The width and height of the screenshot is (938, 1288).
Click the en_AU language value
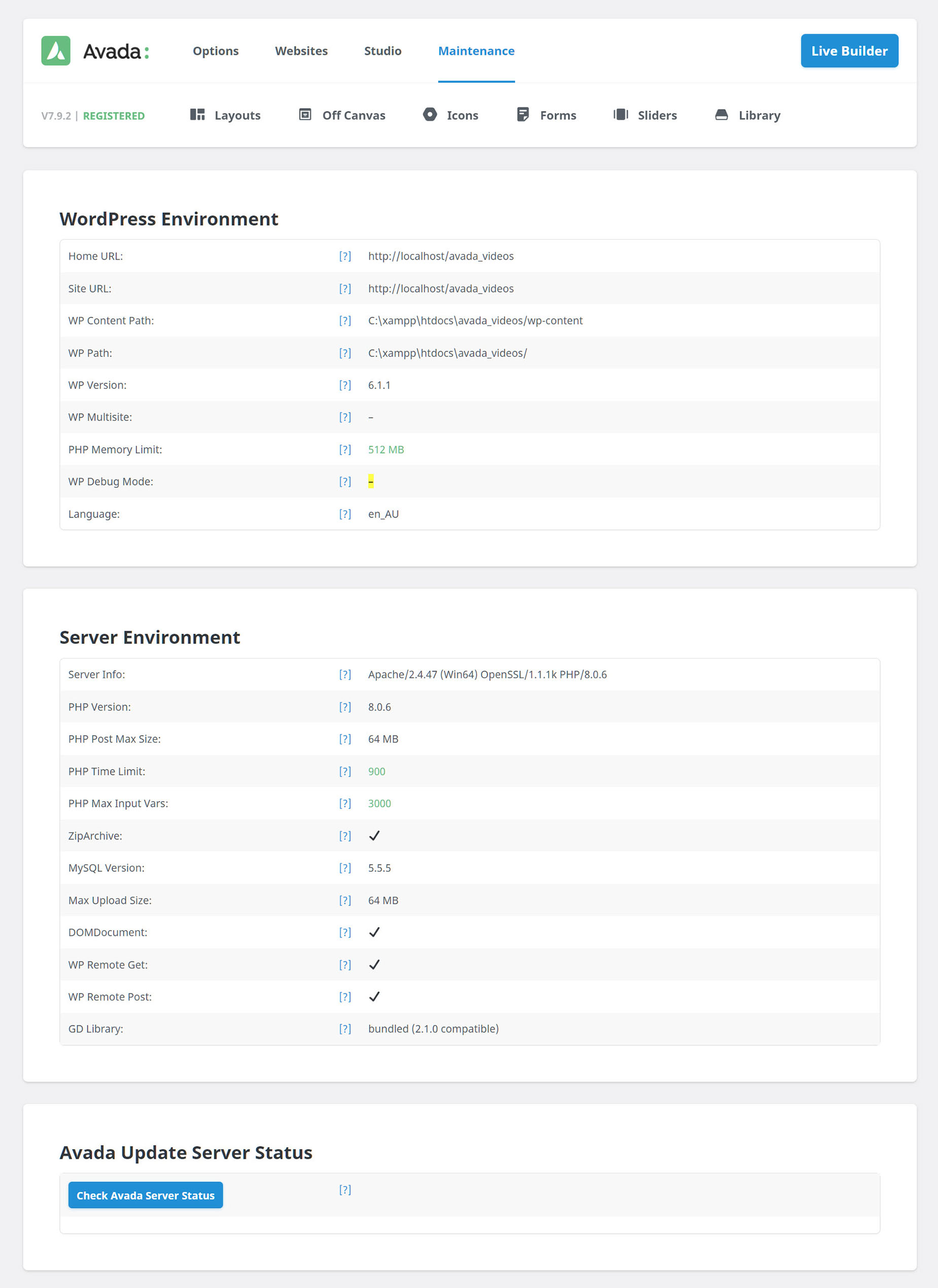(383, 514)
